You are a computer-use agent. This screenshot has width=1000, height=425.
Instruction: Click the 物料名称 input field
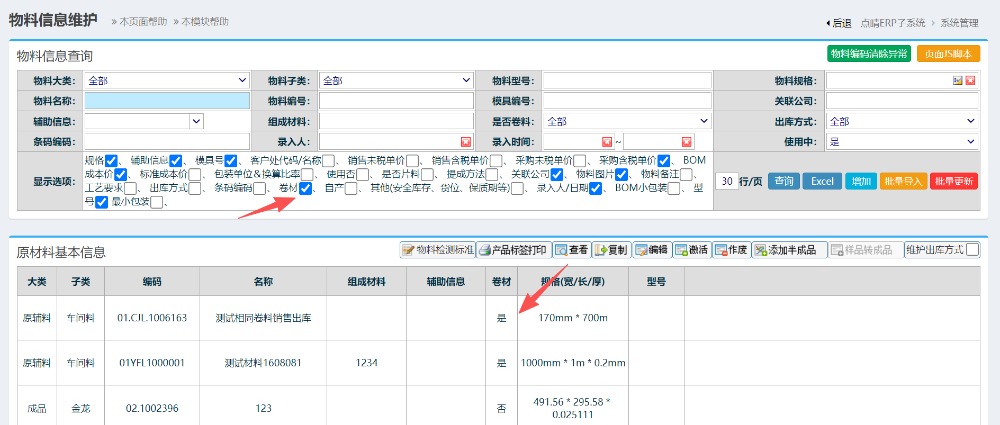(x=167, y=100)
